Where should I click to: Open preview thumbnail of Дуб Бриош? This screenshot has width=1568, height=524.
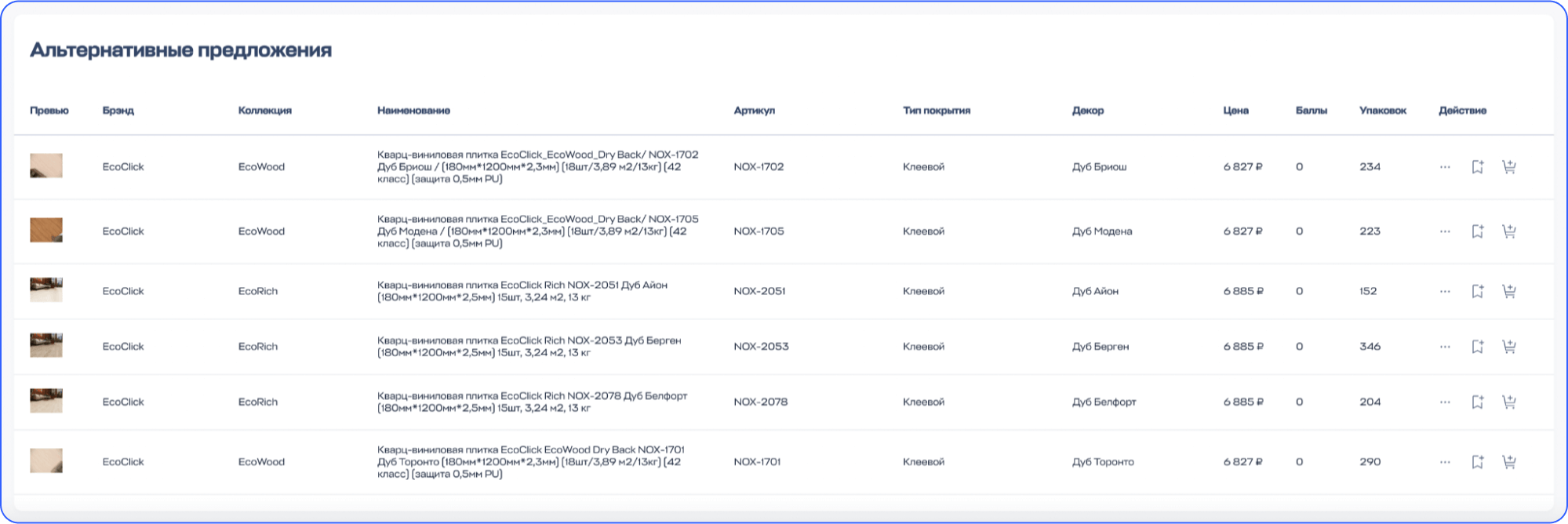(46, 166)
